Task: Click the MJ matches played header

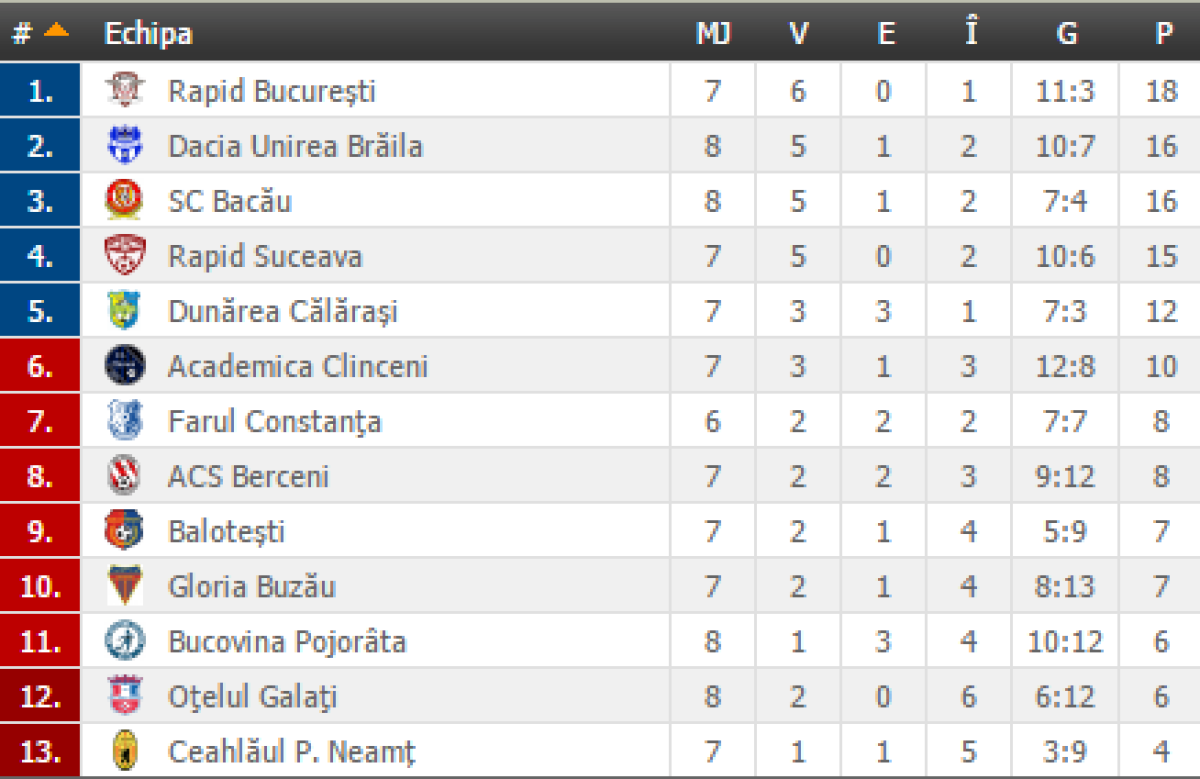Action: coord(712,32)
